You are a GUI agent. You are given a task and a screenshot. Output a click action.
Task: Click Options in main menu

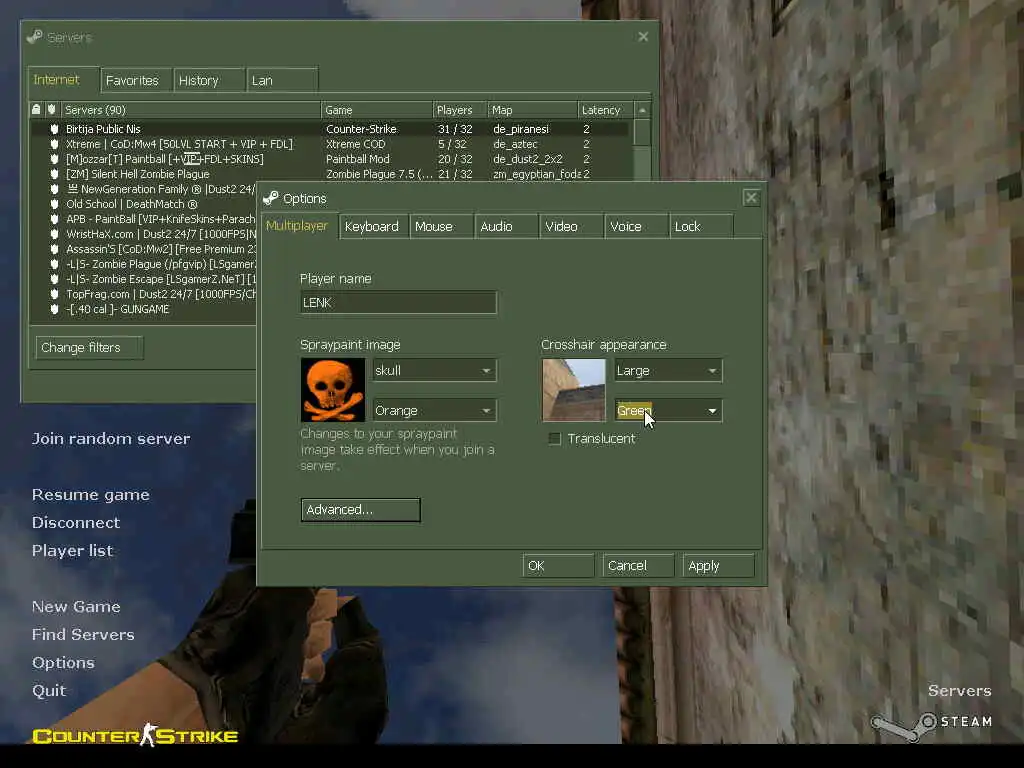[x=63, y=663]
